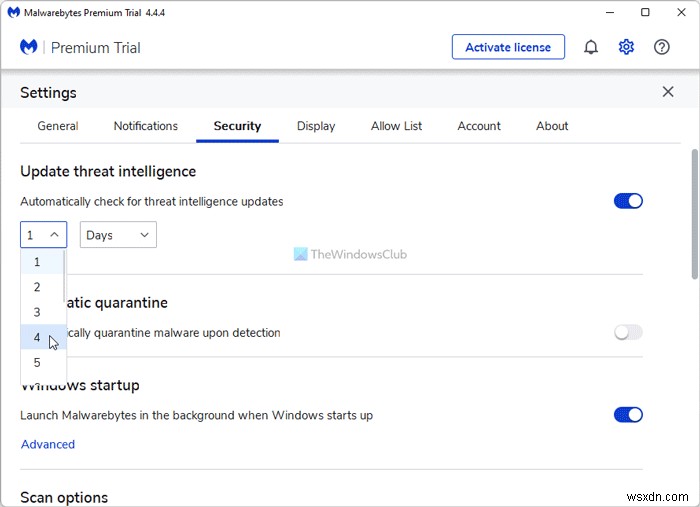Open the help question mark icon
This screenshot has width=700, height=507.
click(x=662, y=47)
